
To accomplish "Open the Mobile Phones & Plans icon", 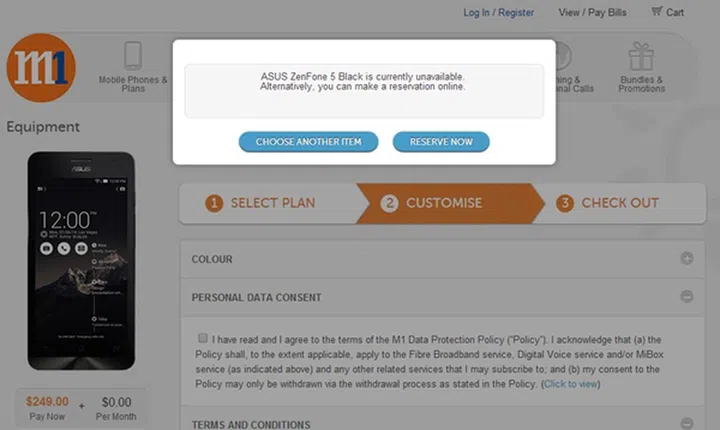I will coord(133,56).
